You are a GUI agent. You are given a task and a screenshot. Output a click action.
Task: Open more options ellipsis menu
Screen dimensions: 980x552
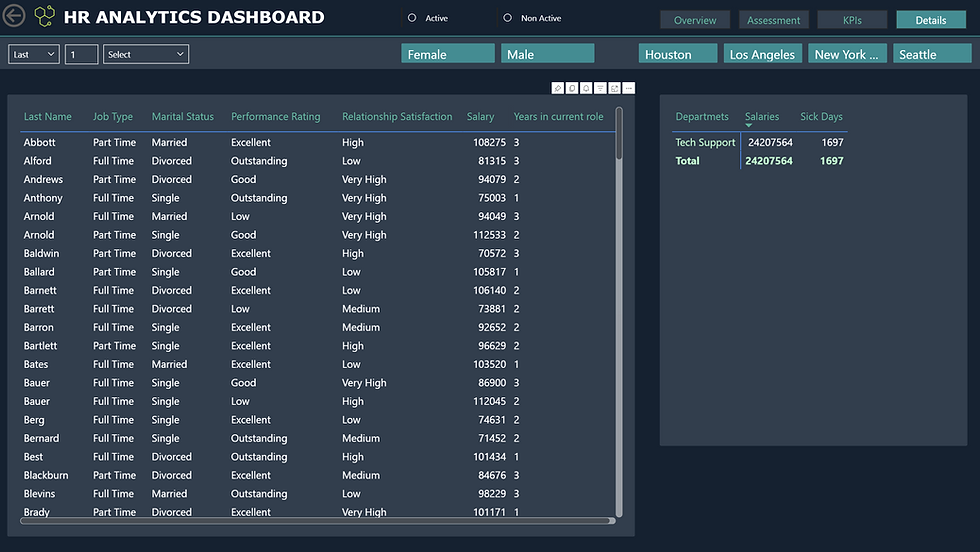[x=629, y=88]
